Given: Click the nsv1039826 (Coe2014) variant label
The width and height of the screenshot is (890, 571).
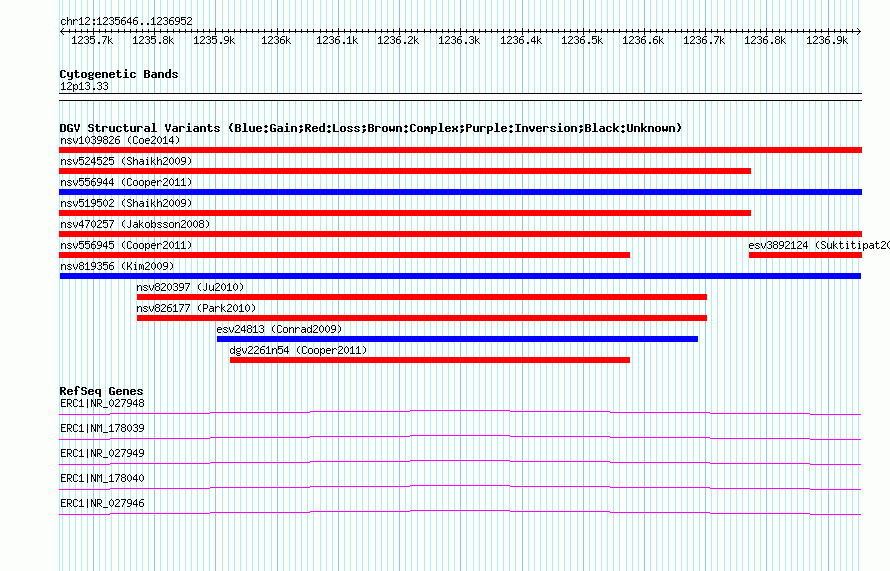Looking at the screenshot, I should point(120,140).
